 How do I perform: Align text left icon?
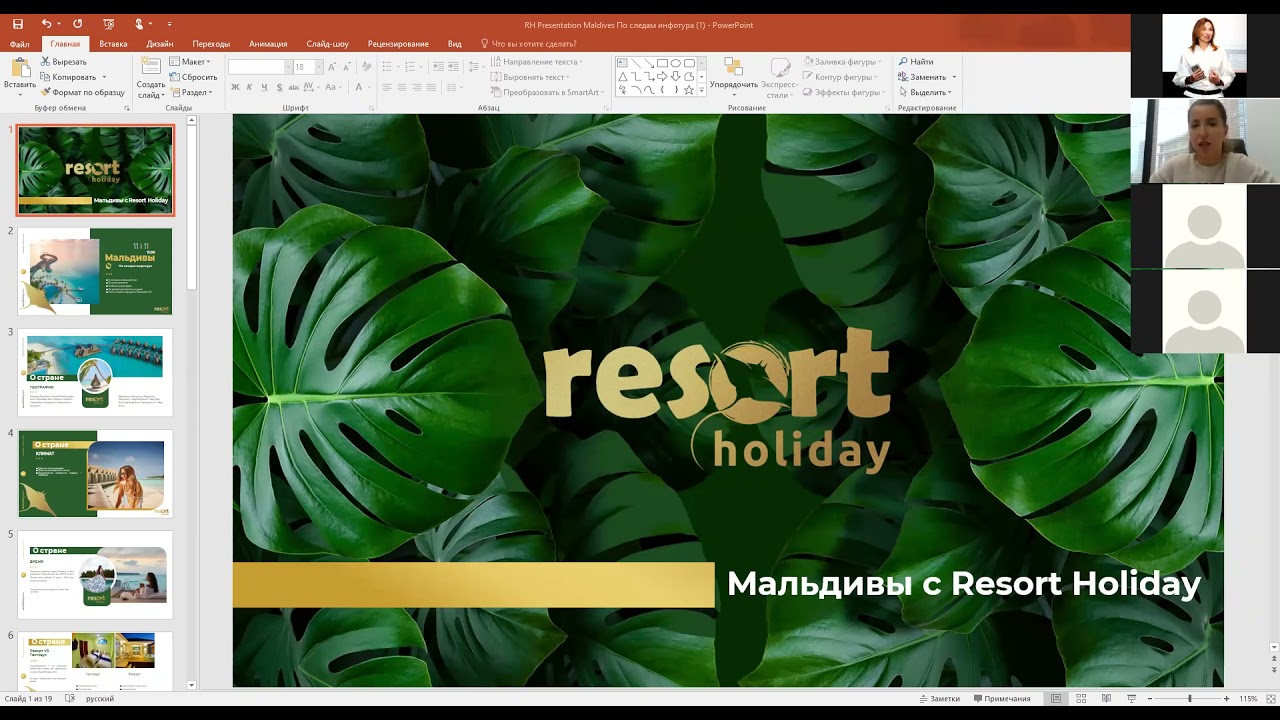tap(387, 88)
